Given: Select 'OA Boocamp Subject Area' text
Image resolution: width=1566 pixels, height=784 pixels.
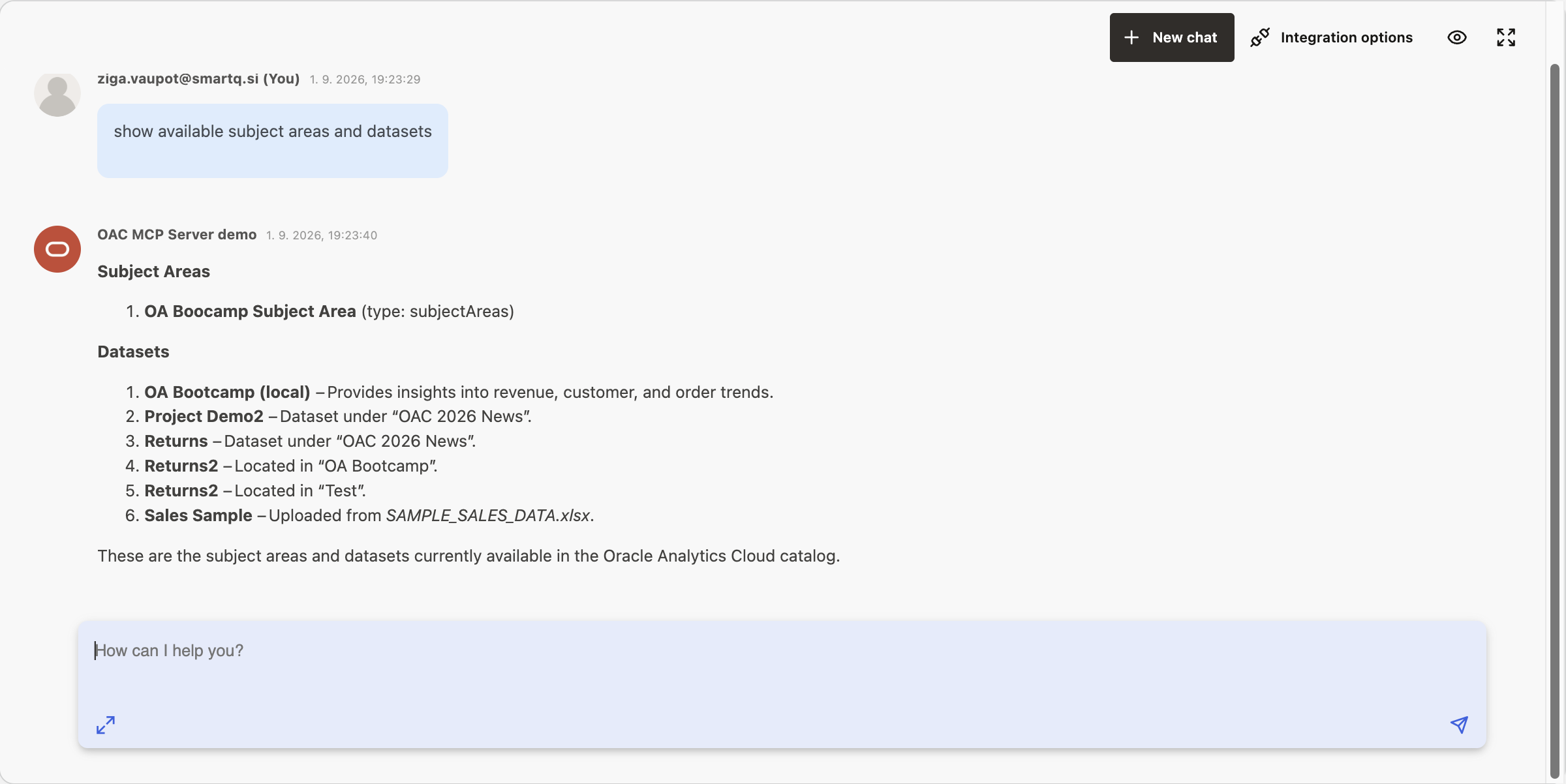Looking at the screenshot, I should pos(250,311).
